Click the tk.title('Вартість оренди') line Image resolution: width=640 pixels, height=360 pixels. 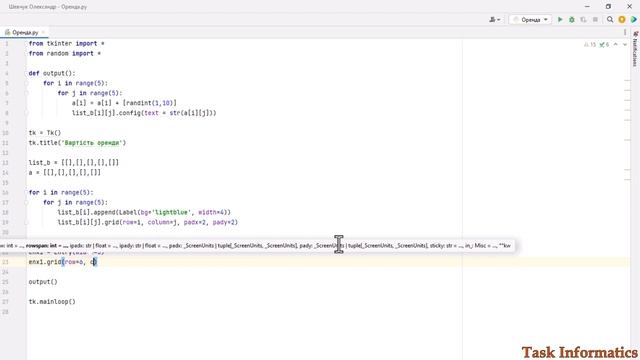point(78,143)
